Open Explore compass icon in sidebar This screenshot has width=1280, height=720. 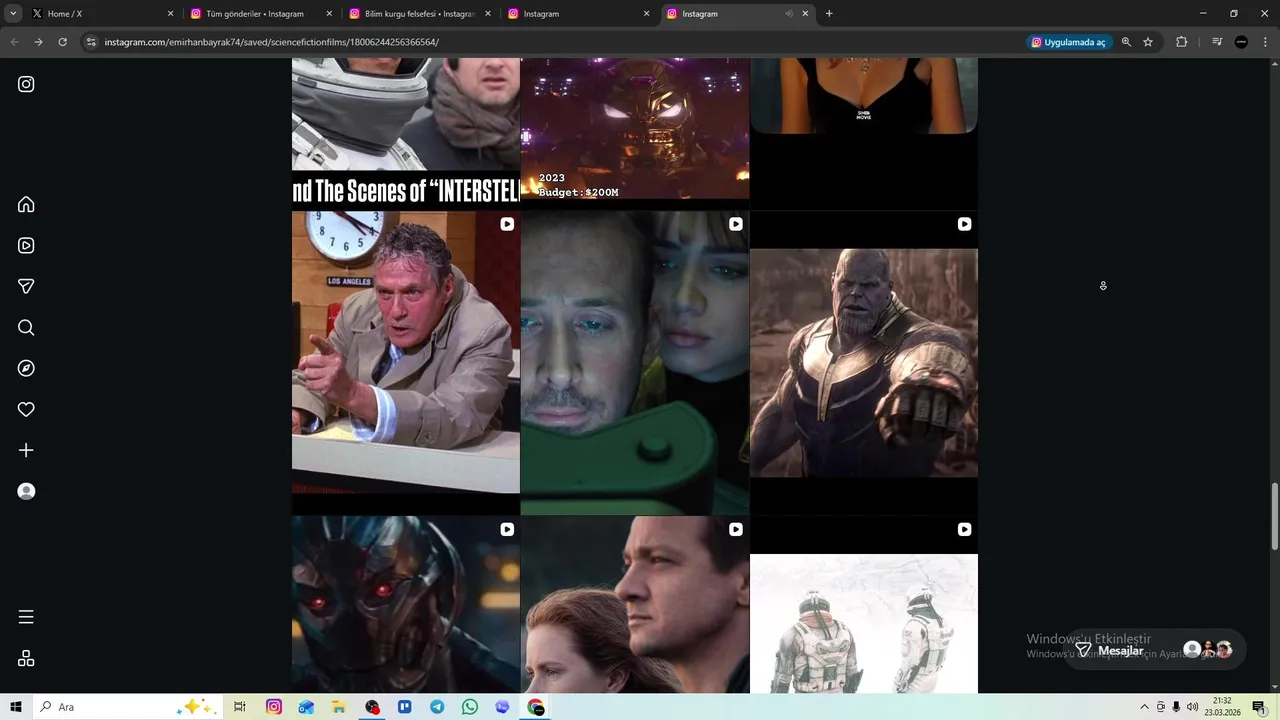[x=26, y=368]
